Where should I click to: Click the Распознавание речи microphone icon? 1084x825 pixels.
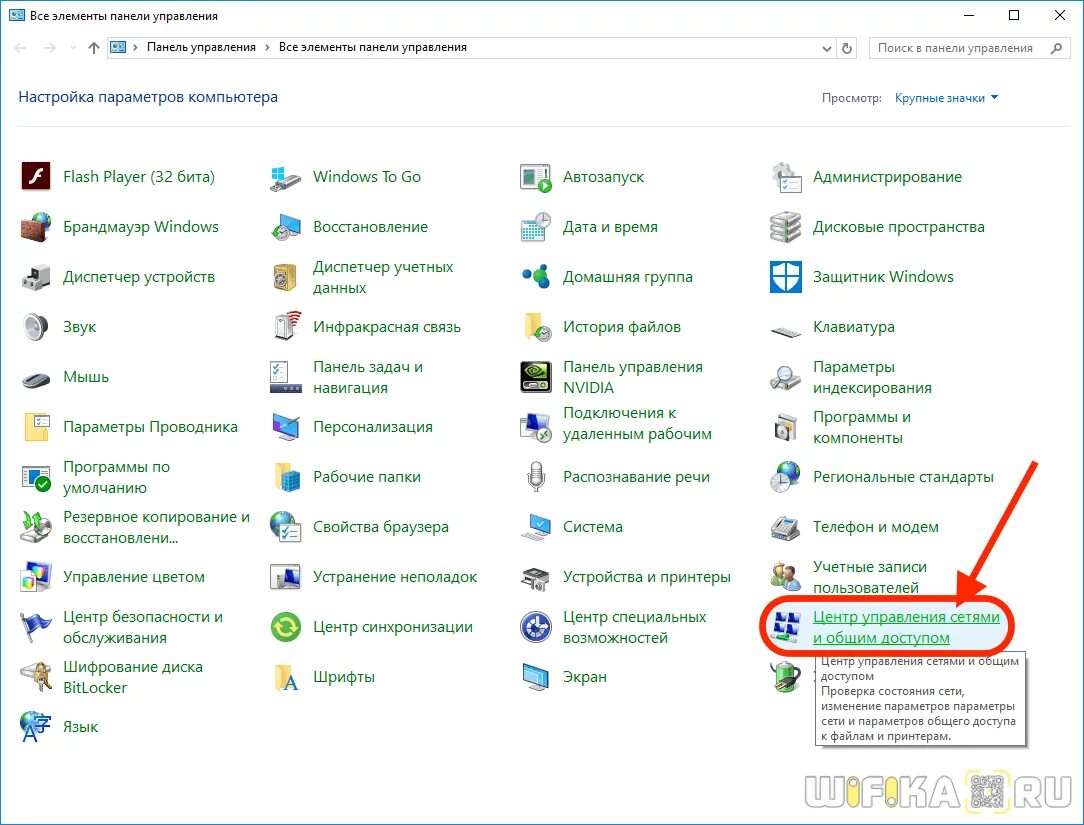536,477
